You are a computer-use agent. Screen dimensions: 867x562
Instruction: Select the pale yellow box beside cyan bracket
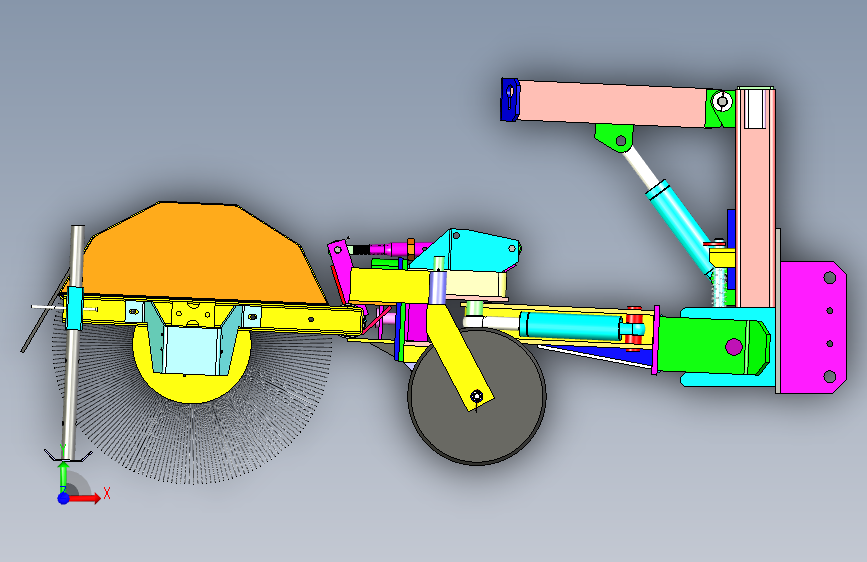(476, 284)
